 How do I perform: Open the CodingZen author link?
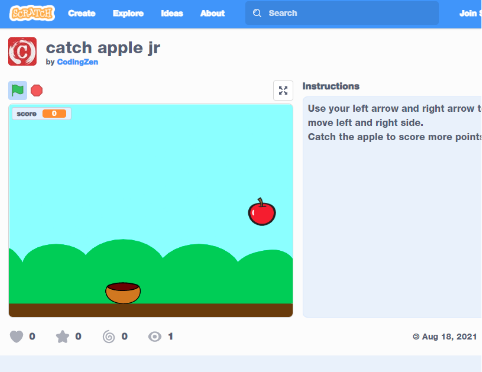(x=77, y=62)
